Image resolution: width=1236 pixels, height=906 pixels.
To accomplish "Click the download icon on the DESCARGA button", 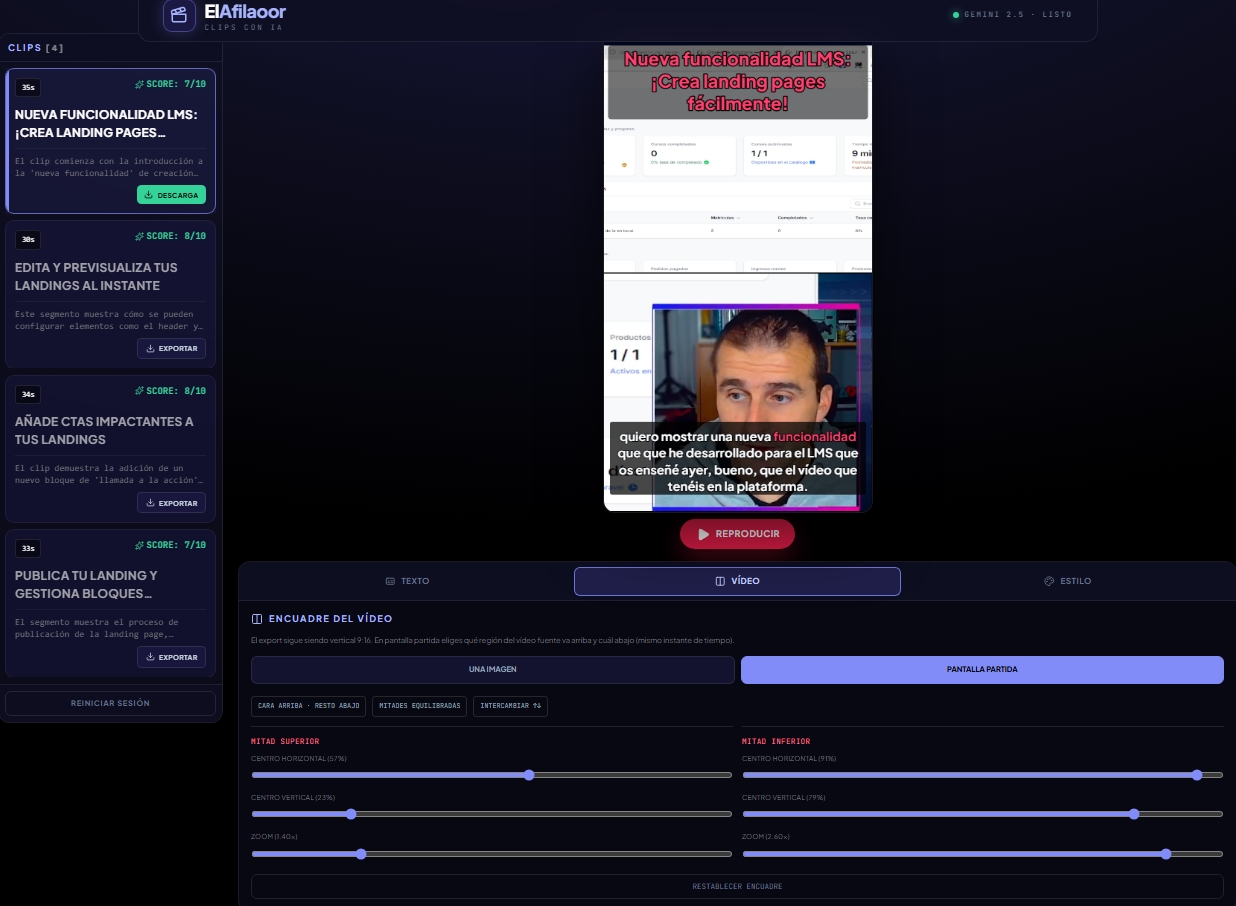I will [148, 195].
